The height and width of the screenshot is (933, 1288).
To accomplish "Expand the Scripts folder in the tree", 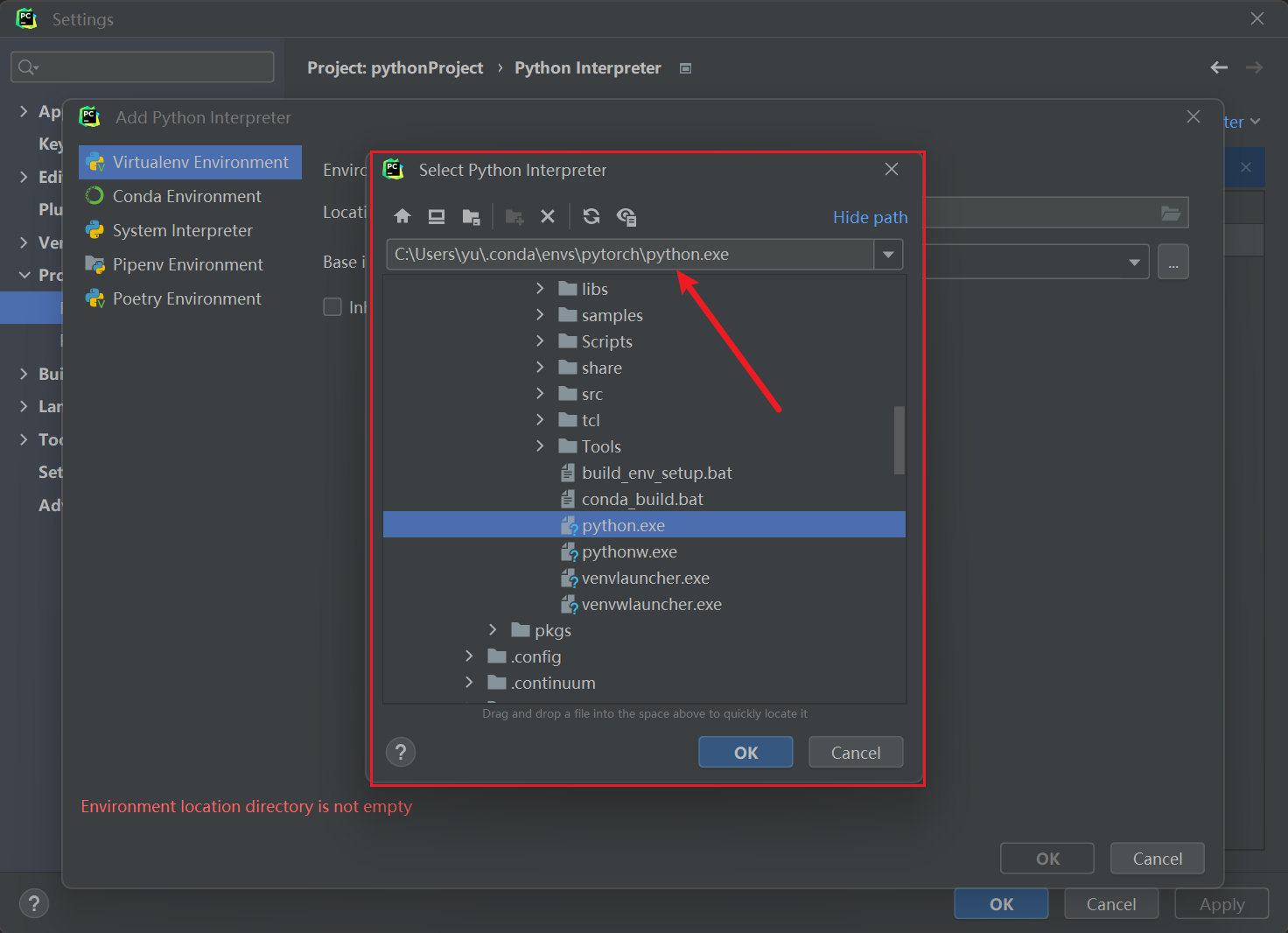I will (540, 341).
